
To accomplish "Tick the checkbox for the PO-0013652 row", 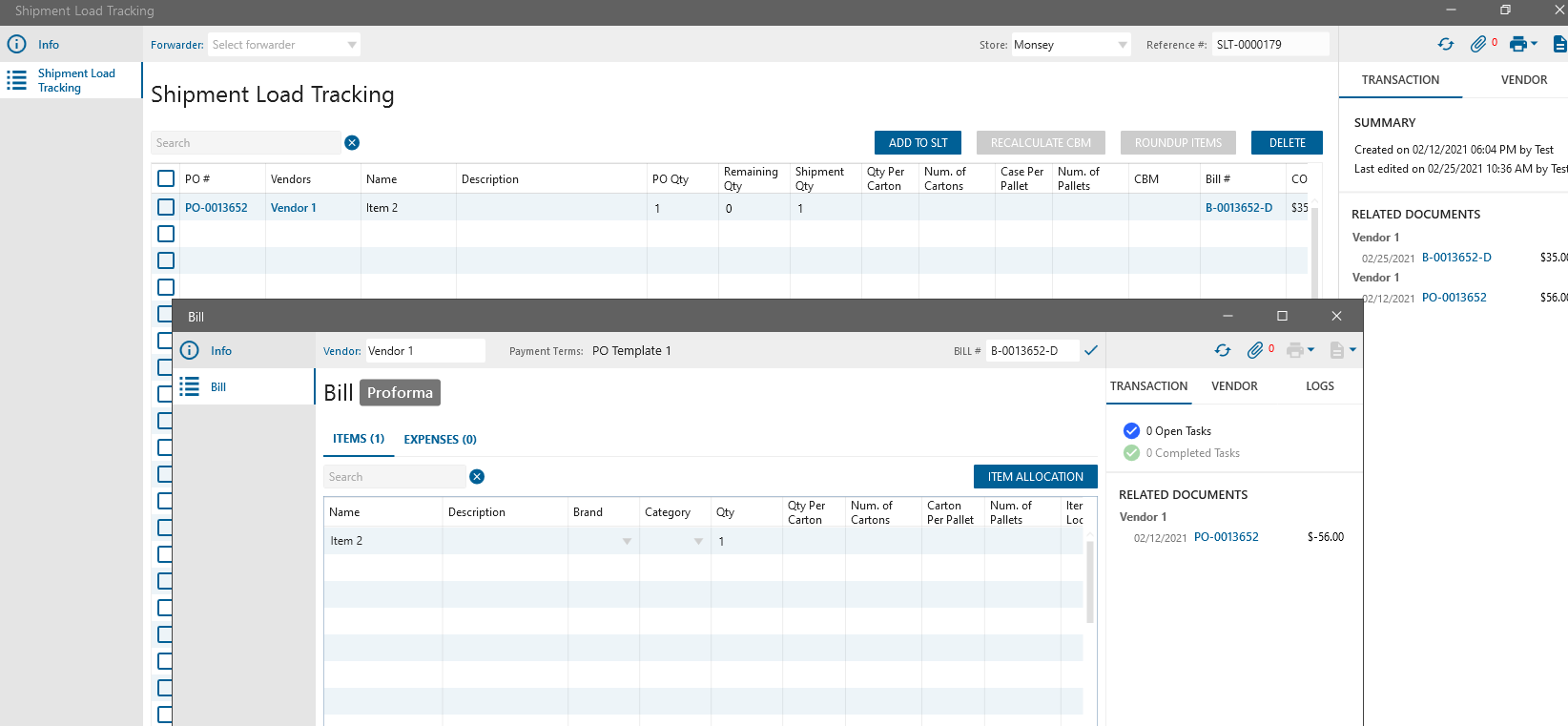I will pos(166,207).
